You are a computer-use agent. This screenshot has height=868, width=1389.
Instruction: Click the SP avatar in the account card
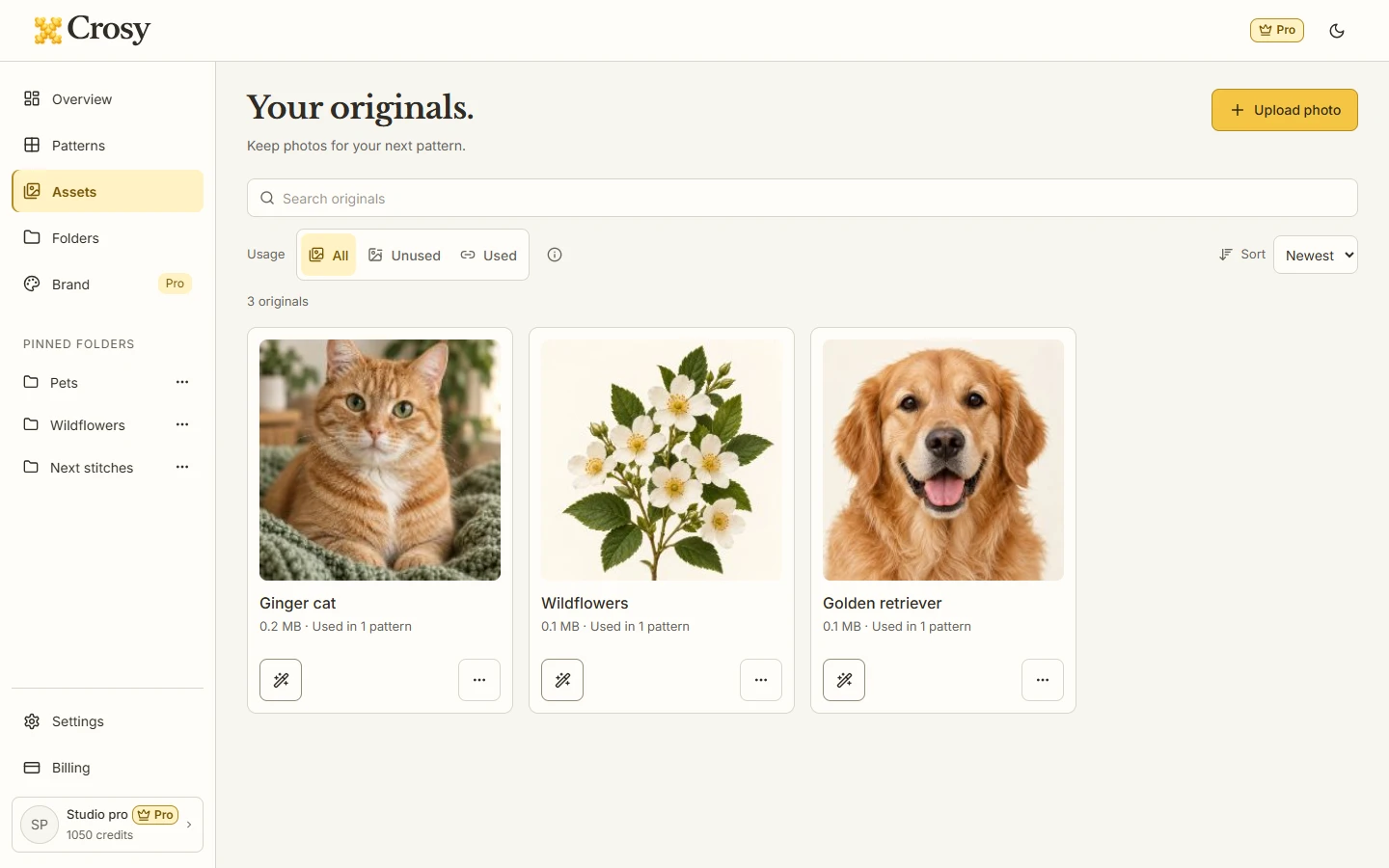[40, 825]
